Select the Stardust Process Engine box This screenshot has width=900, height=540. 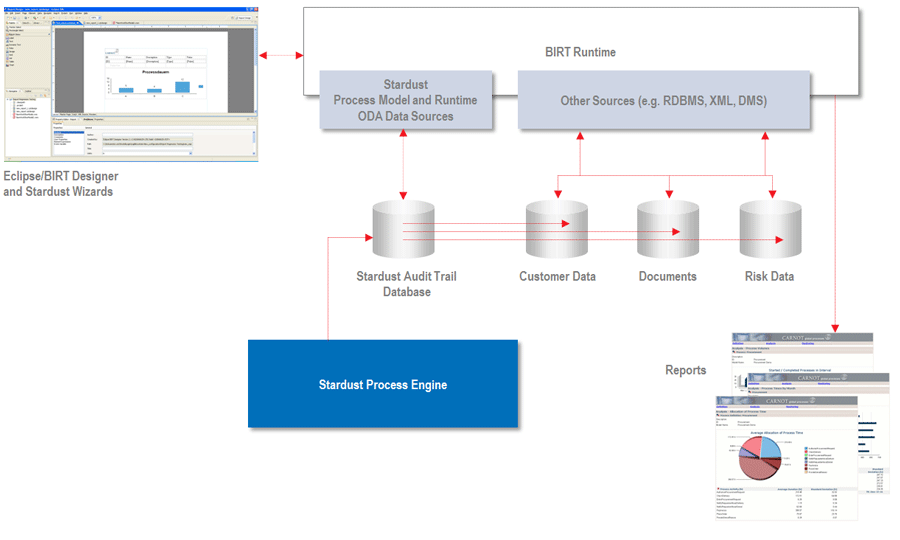point(383,383)
